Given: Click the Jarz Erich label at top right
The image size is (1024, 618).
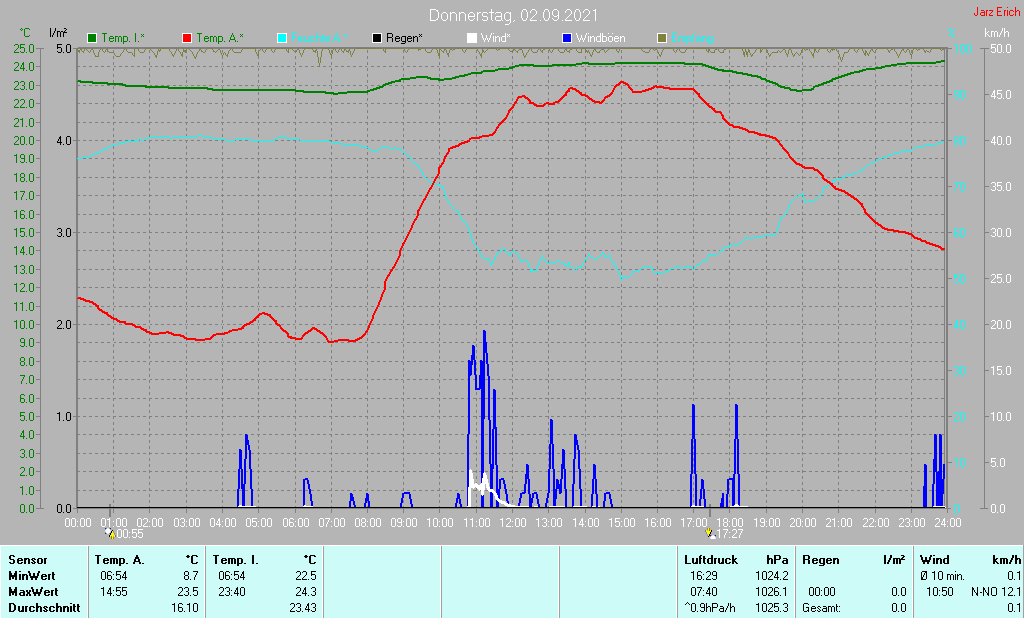Looking at the screenshot, I should (996, 13).
